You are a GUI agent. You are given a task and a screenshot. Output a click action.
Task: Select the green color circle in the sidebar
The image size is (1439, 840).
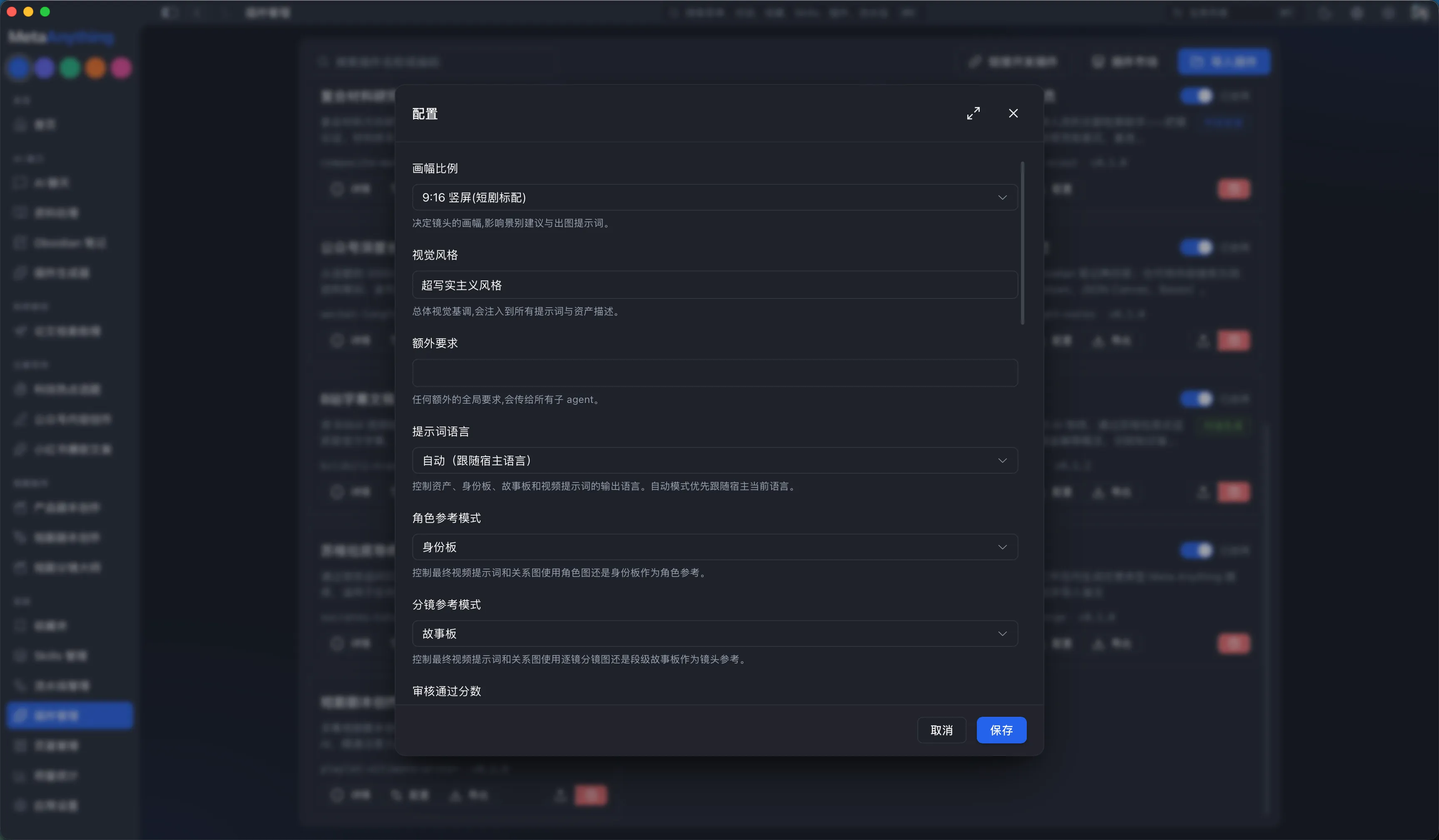coord(70,68)
